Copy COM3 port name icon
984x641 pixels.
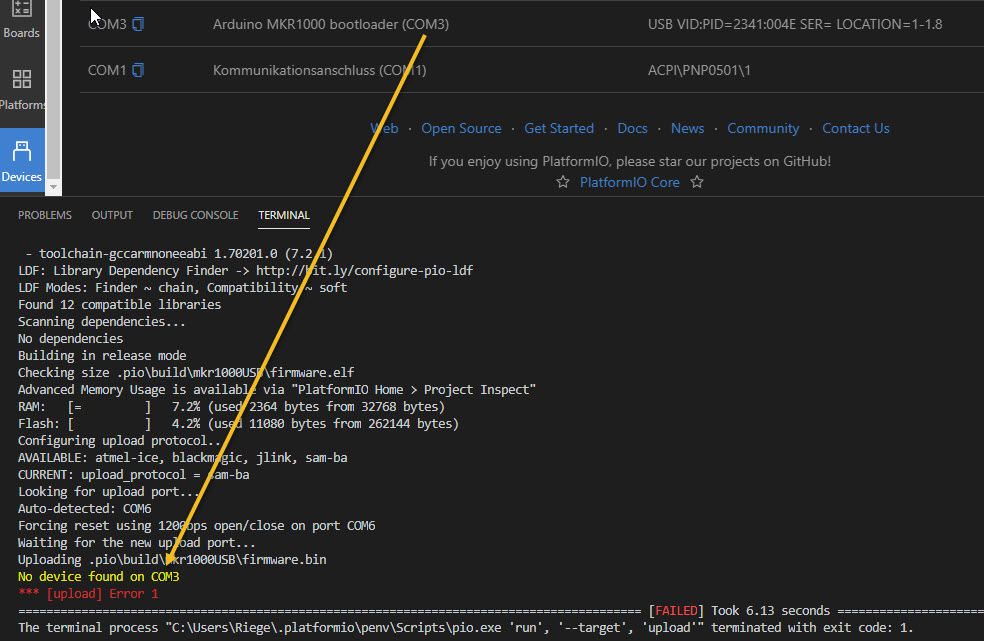pos(138,24)
